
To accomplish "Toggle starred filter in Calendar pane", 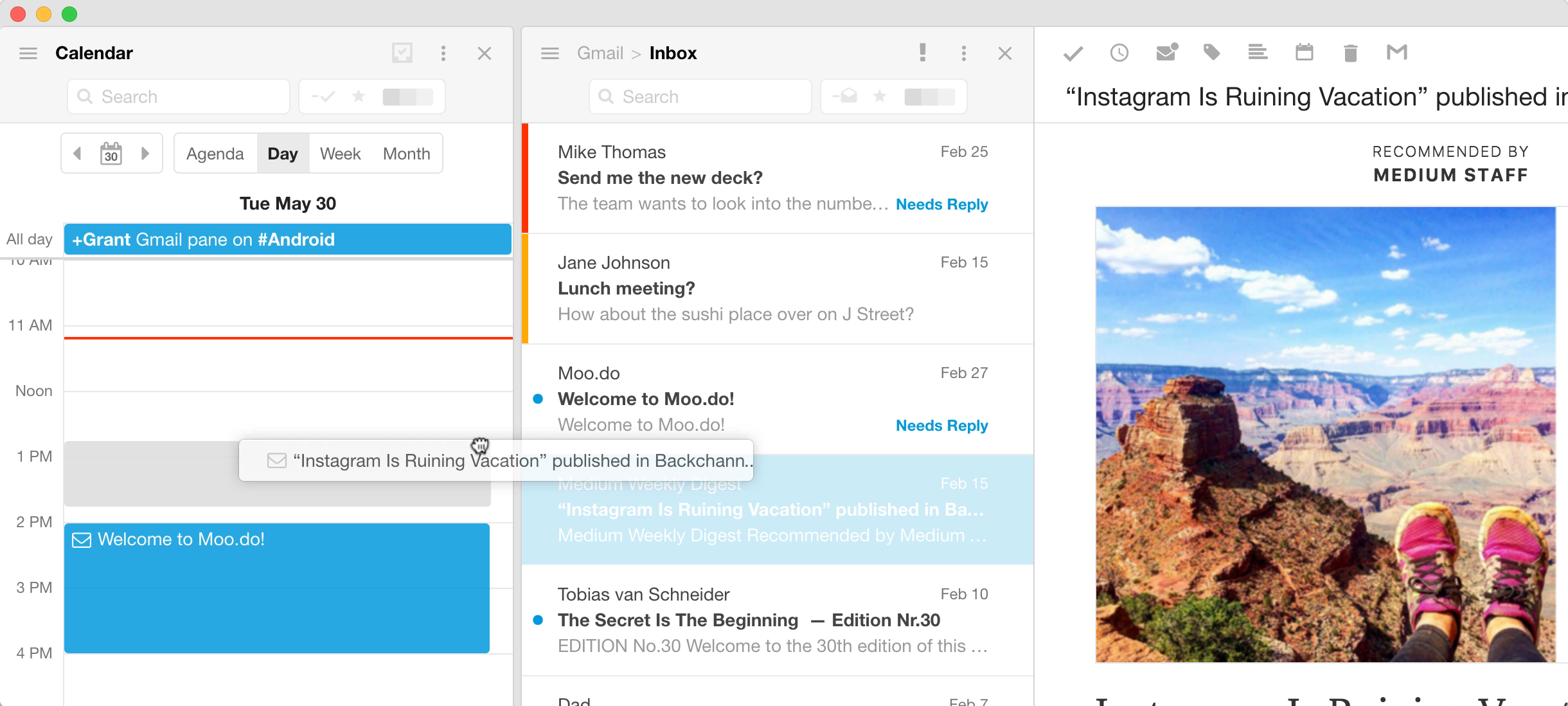I will (359, 96).
